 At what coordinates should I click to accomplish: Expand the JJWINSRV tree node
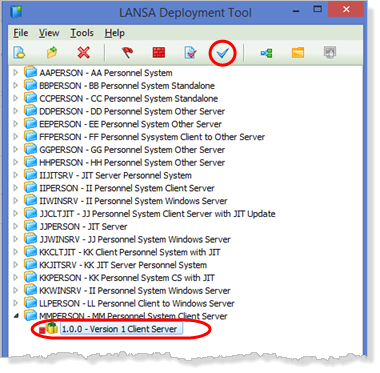[16, 239]
